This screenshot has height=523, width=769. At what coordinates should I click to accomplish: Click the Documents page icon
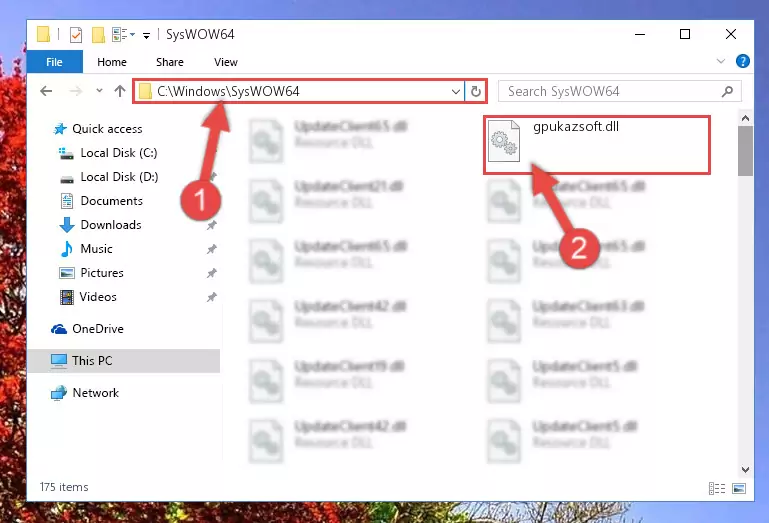tap(67, 201)
